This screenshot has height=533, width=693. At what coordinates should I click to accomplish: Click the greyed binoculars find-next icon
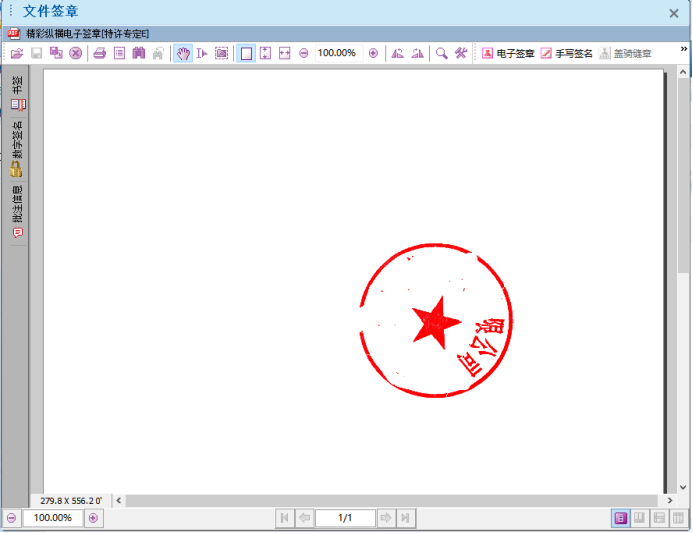[x=158, y=53]
